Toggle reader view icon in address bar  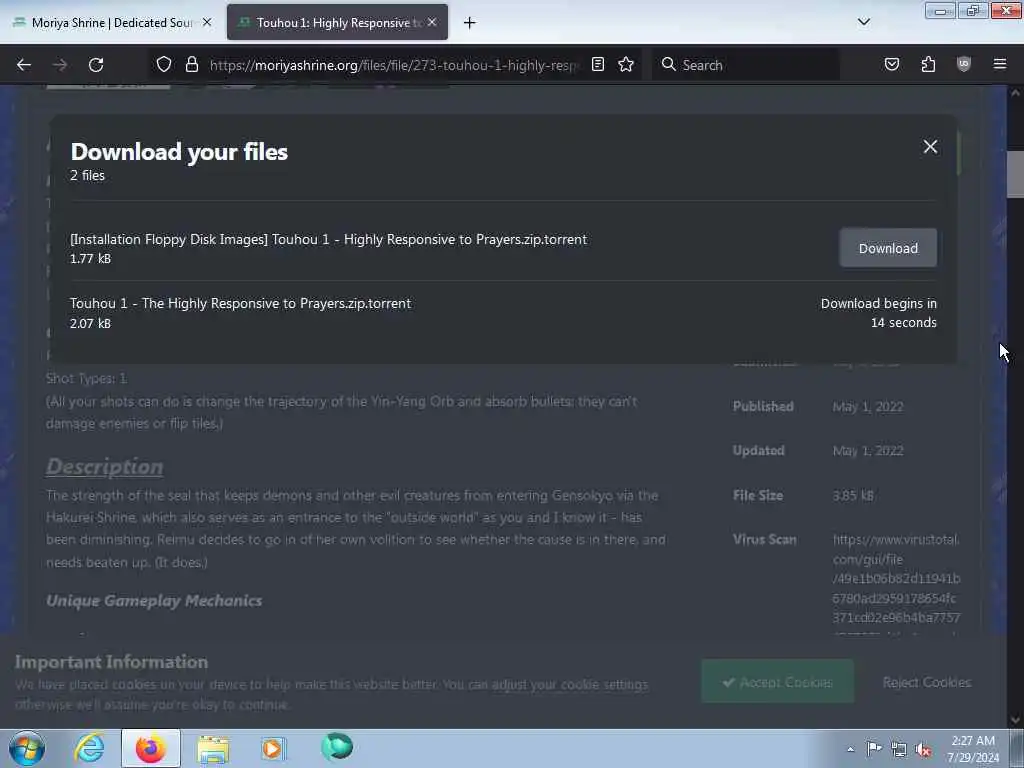click(x=598, y=64)
